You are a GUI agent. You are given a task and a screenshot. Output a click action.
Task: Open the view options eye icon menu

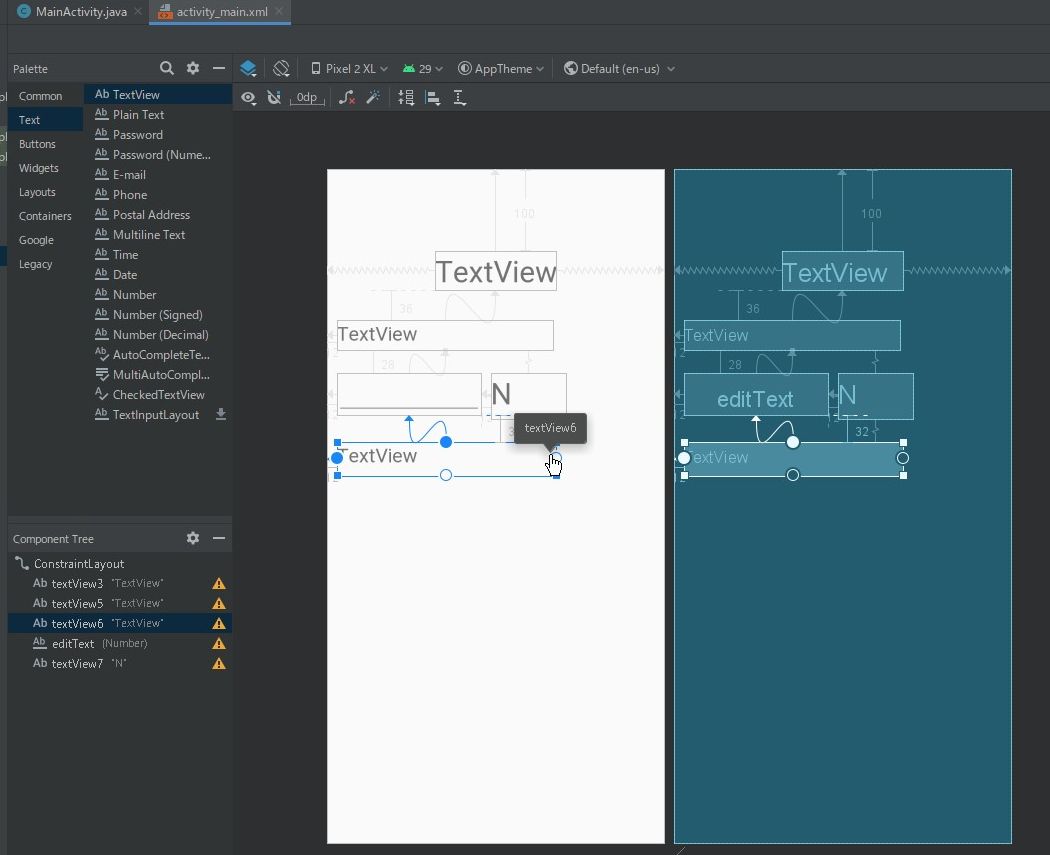pyautogui.click(x=248, y=97)
